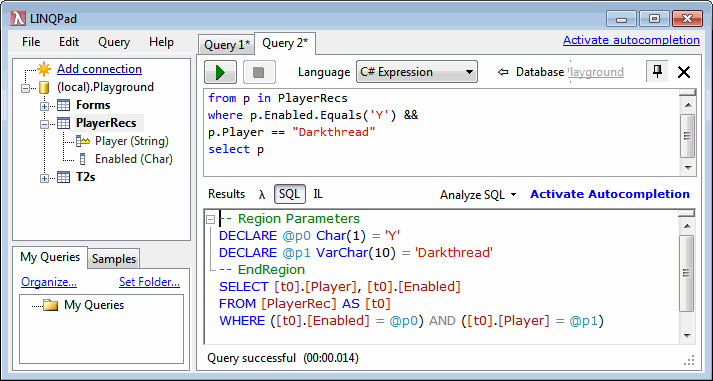This screenshot has width=713, height=381.
Task: Switch results view to SQL
Action: (290, 194)
